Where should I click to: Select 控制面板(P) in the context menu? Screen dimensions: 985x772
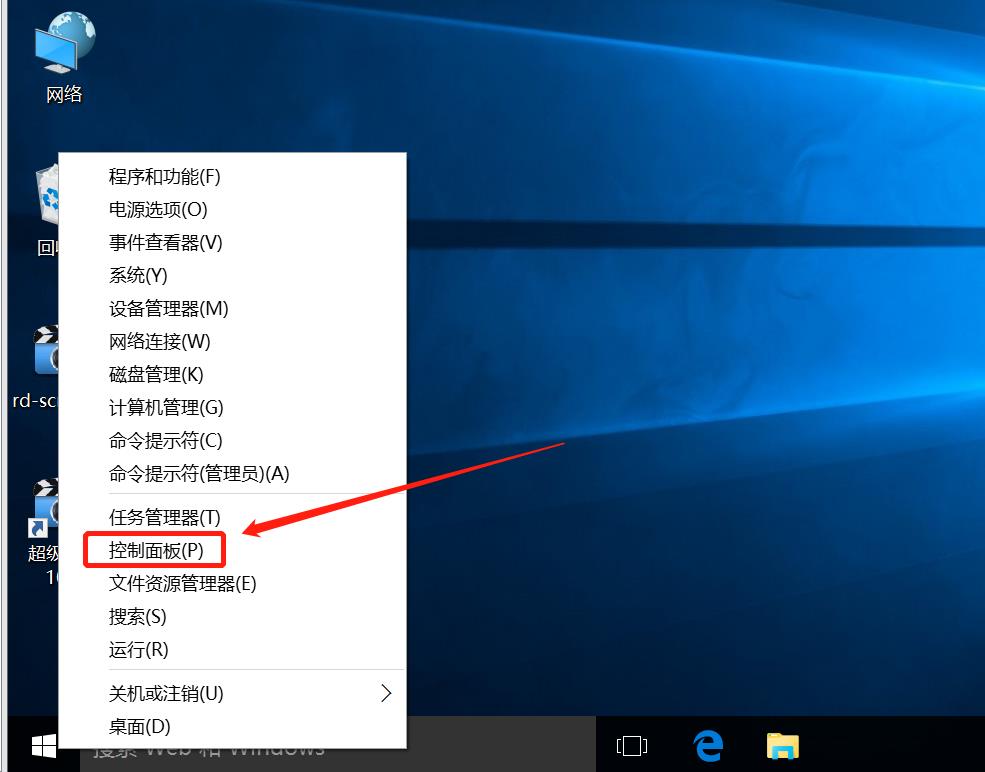click(x=156, y=550)
